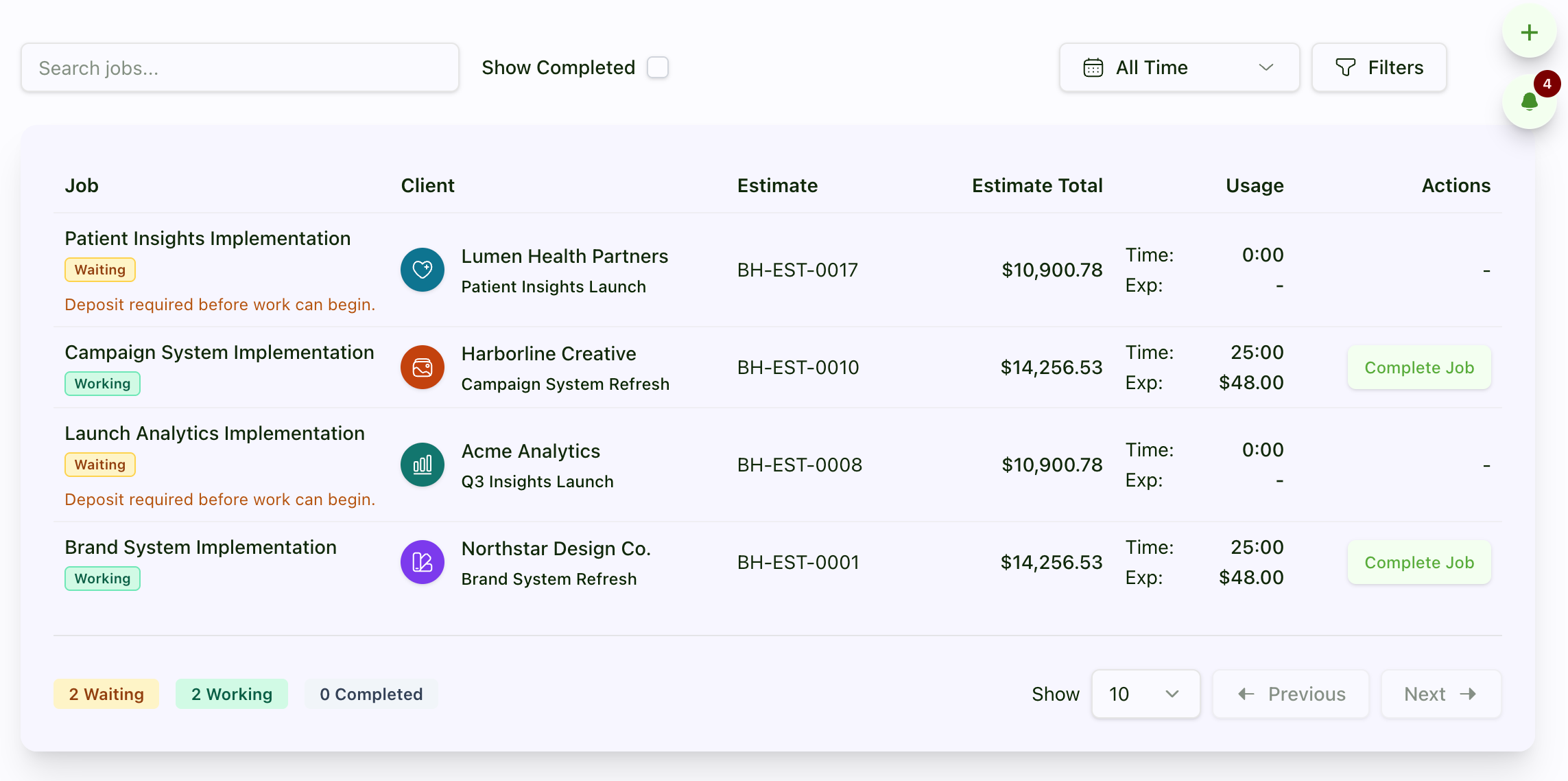The image size is (1568, 781).
Task: Click the $48.00 expense for Northstar Design
Action: 1251,577
